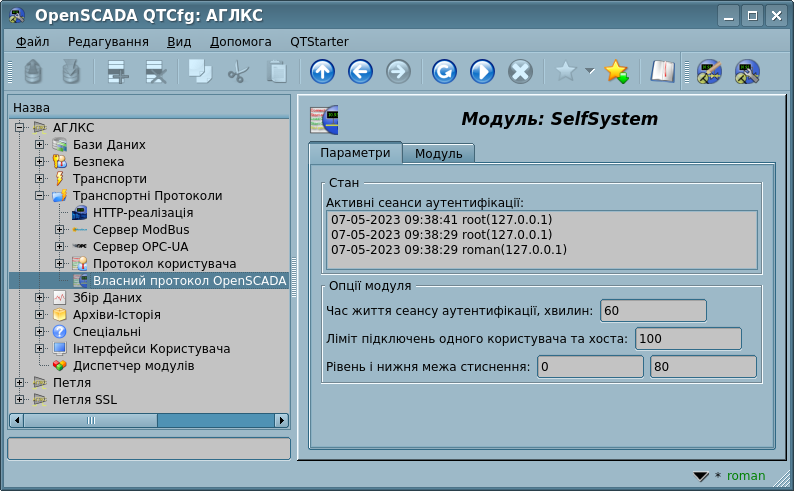The height and width of the screenshot is (491, 794).
Task: Select Сервер OPC-UA in the tree
Action: pyautogui.click(x=140, y=247)
